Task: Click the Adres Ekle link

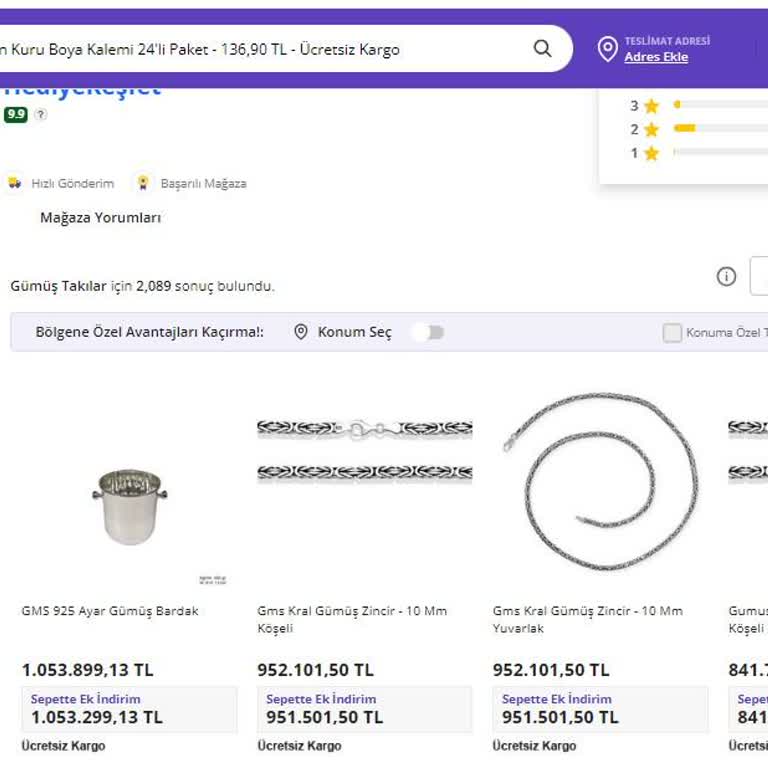Action: click(656, 57)
